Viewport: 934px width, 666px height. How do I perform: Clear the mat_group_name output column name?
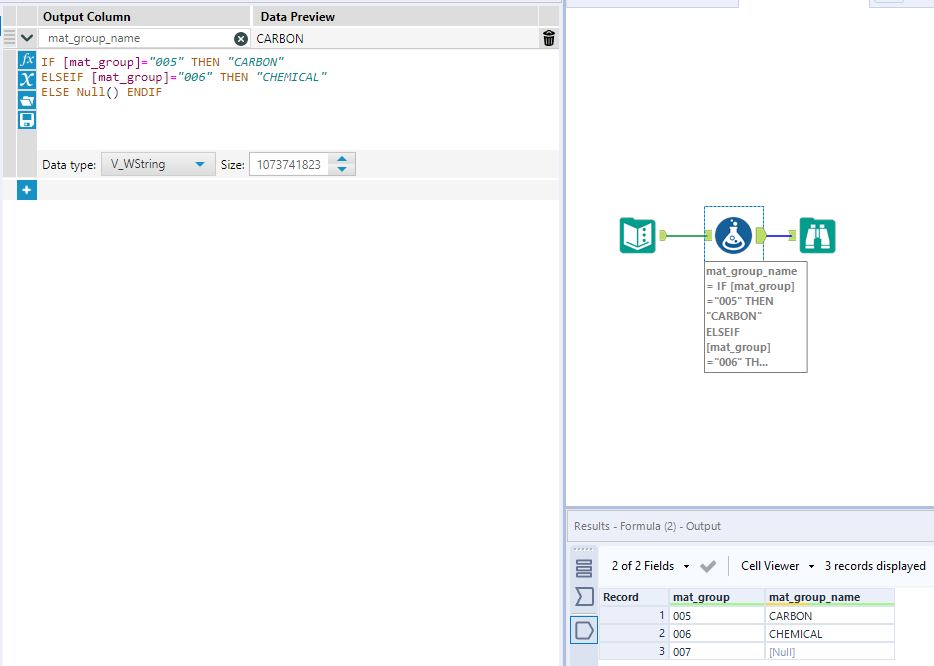pyautogui.click(x=237, y=38)
